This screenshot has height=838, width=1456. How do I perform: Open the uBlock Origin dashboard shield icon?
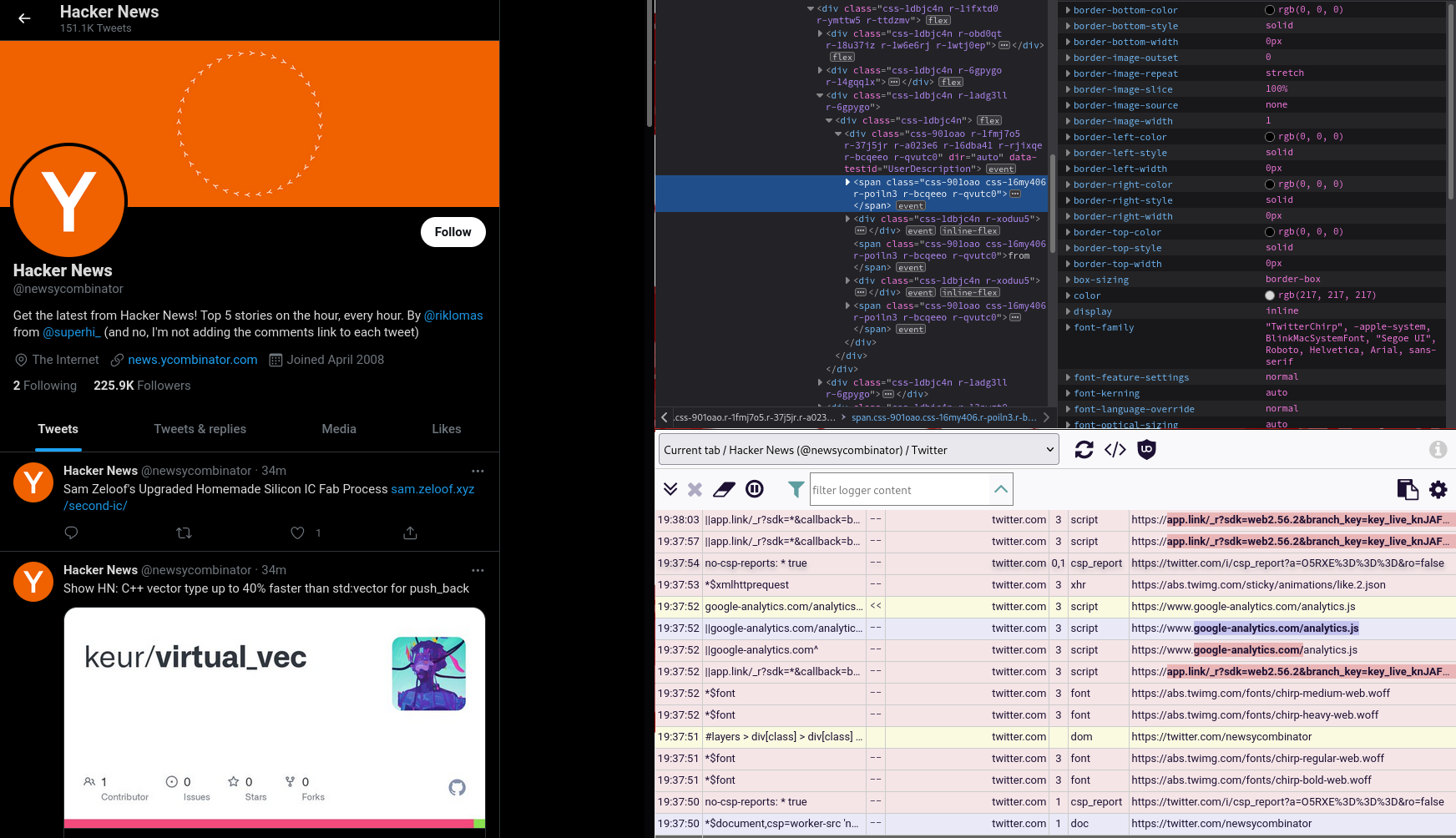(1147, 450)
